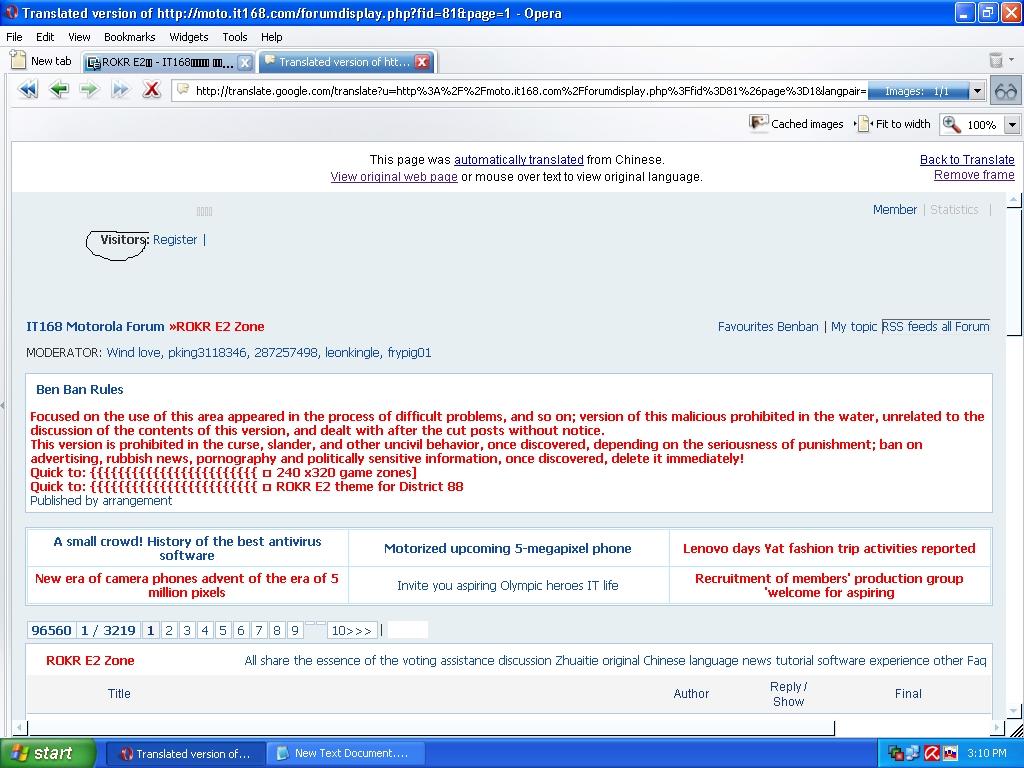Viewport: 1024px width, 768px height.
Task: Click the Rewind navigation icon
Action: [x=28, y=89]
